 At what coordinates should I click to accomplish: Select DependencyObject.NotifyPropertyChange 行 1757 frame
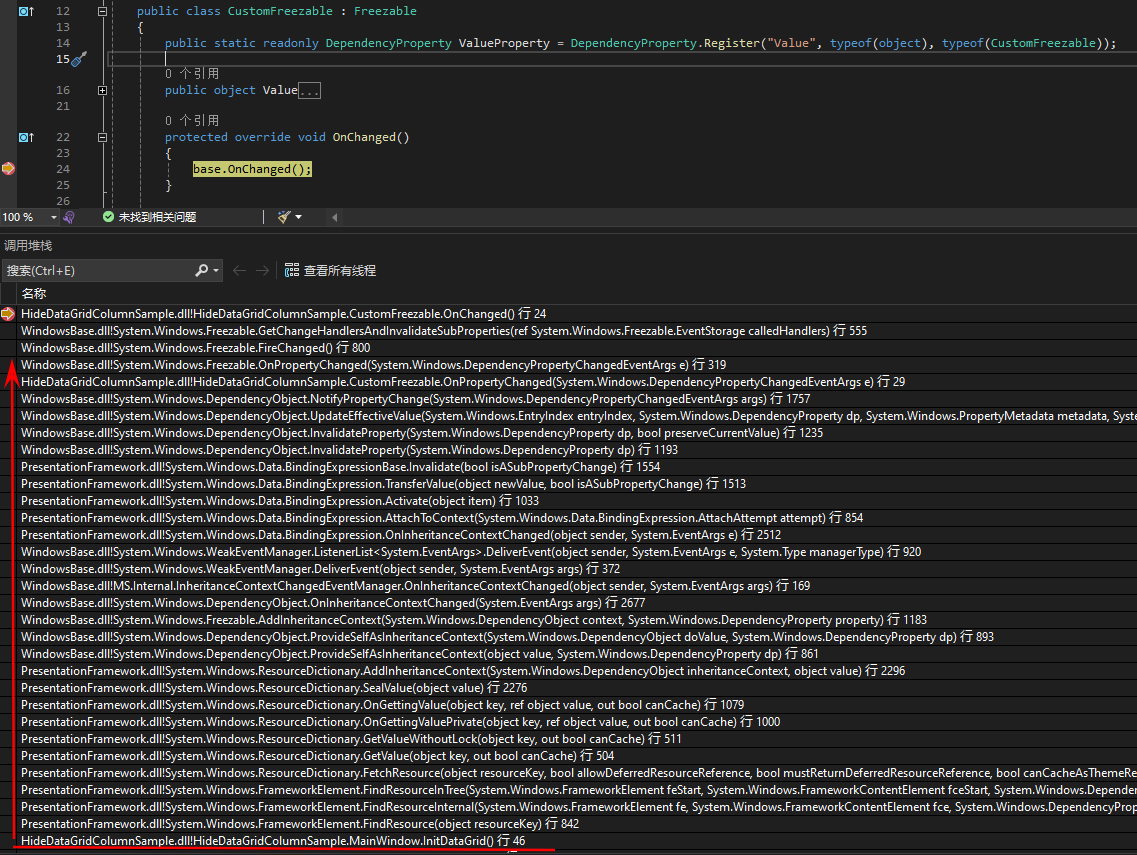tap(415, 399)
